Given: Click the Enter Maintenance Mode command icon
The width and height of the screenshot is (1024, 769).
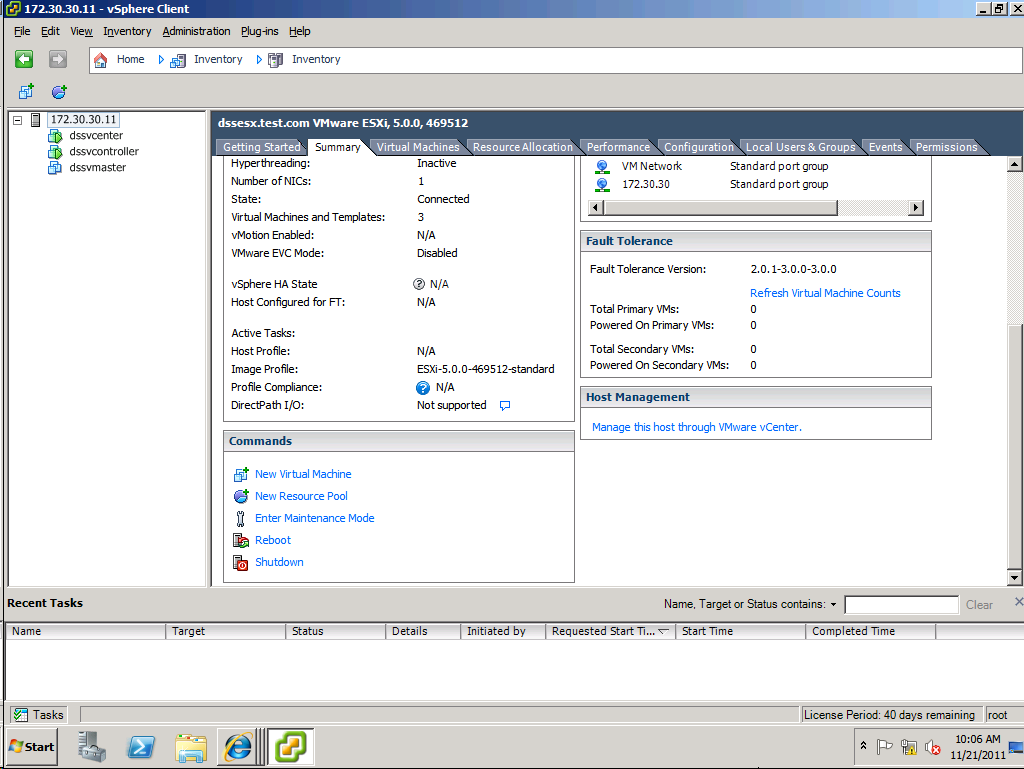Looking at the screenshot, I should pyautogui.click(x=240, y=518).
